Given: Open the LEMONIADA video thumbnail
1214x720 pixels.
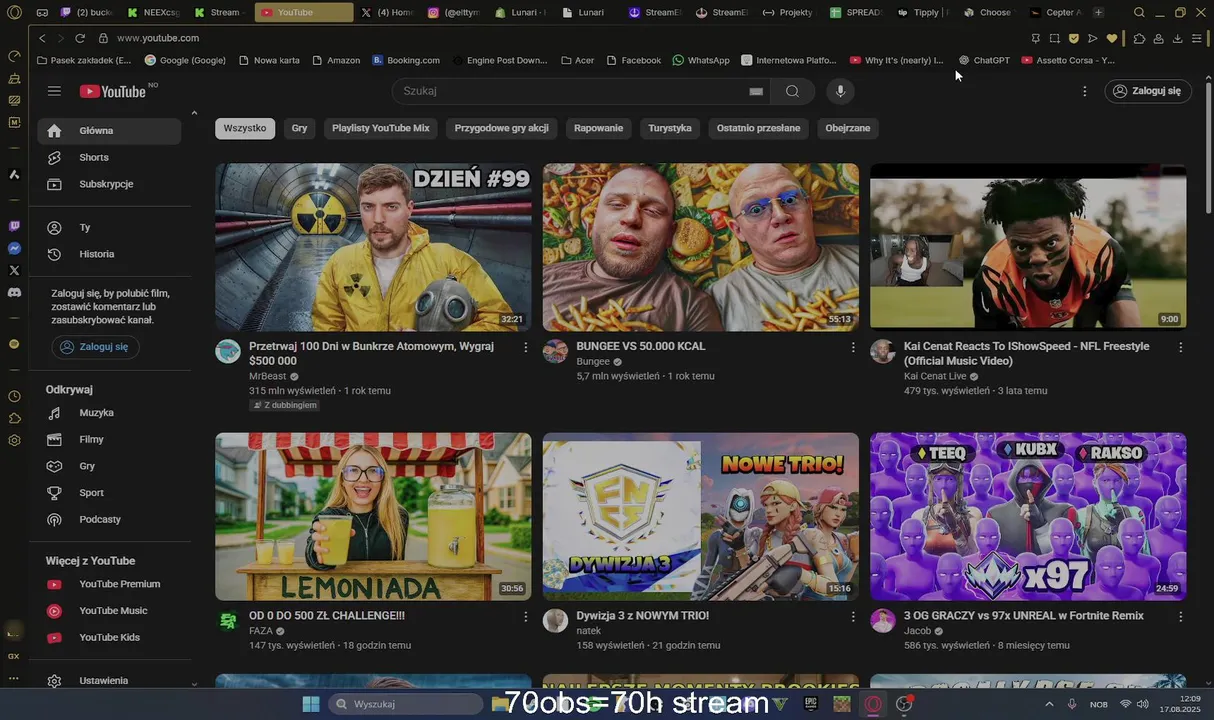Looking at the screenshot, I should point(373,516).
